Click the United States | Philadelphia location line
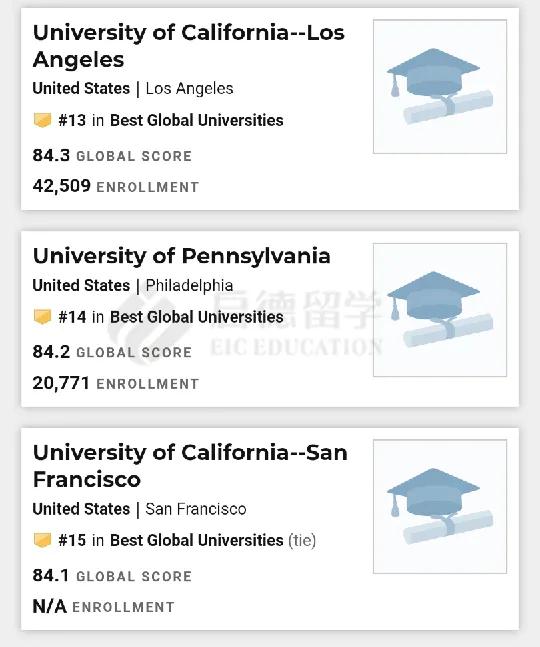 [133, 286]
